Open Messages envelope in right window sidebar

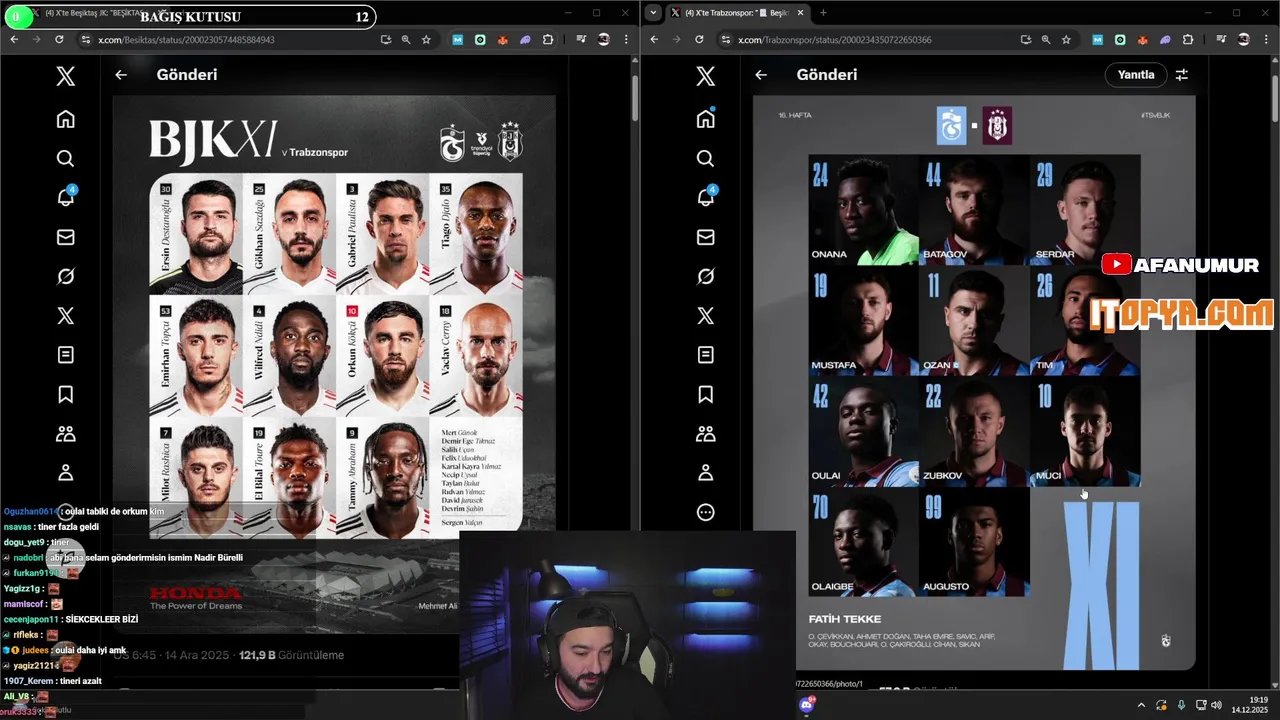click(x=705, y=237)
